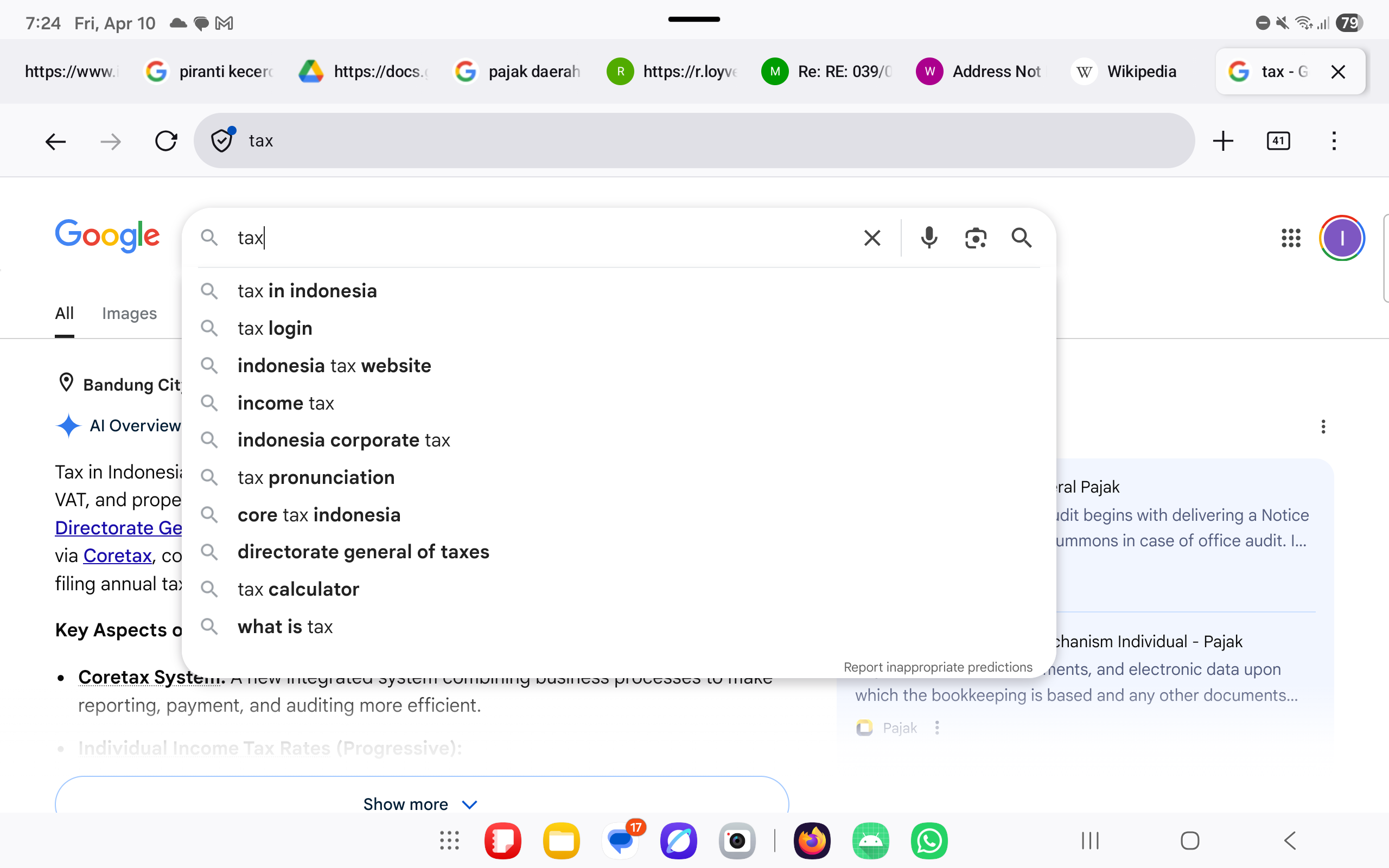Launch Firefox from the taskbar
Screen dimensions: 1389x868
[x=812, y=840]
